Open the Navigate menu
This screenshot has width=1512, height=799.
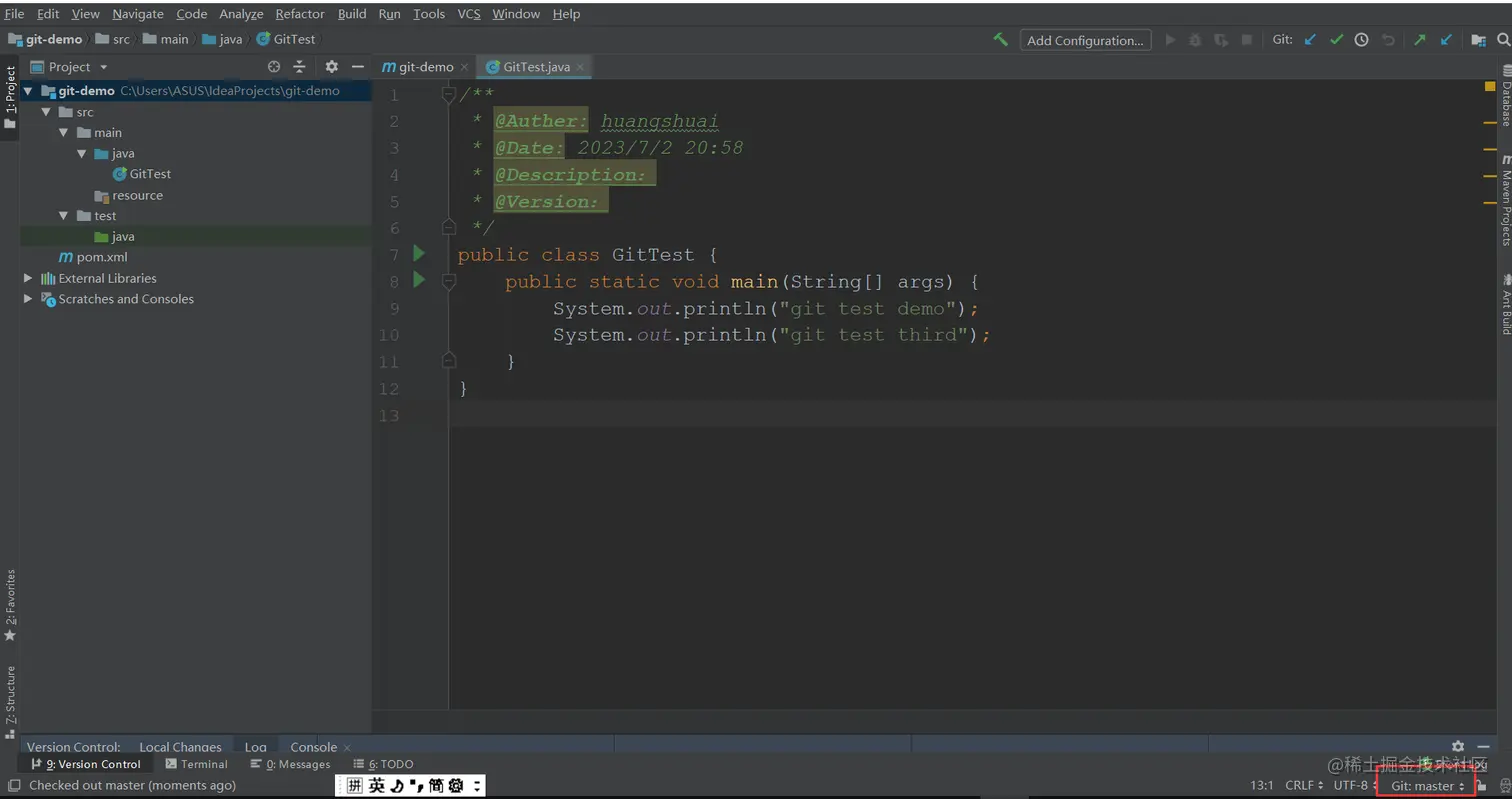[140, 14]
